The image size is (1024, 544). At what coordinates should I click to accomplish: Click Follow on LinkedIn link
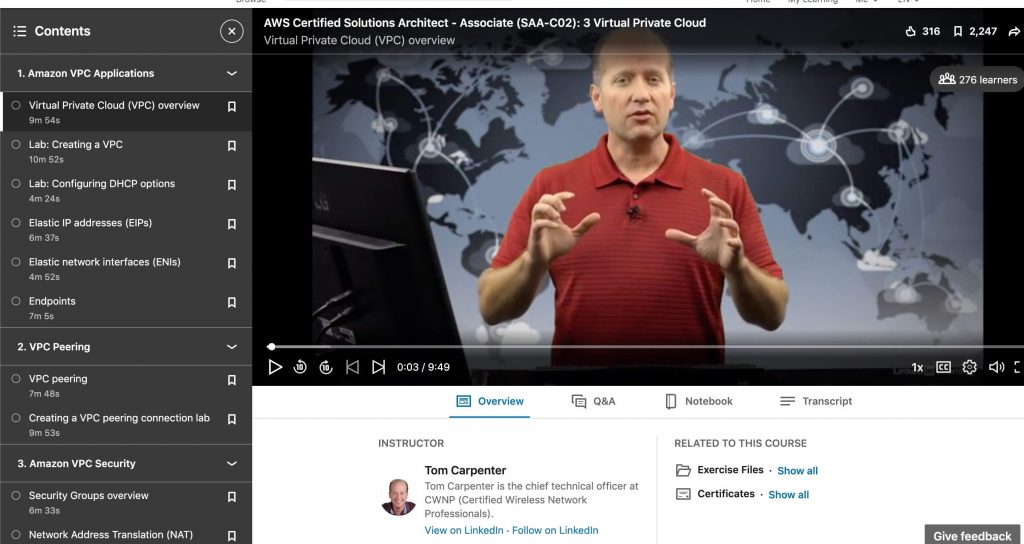click(555, 530)
